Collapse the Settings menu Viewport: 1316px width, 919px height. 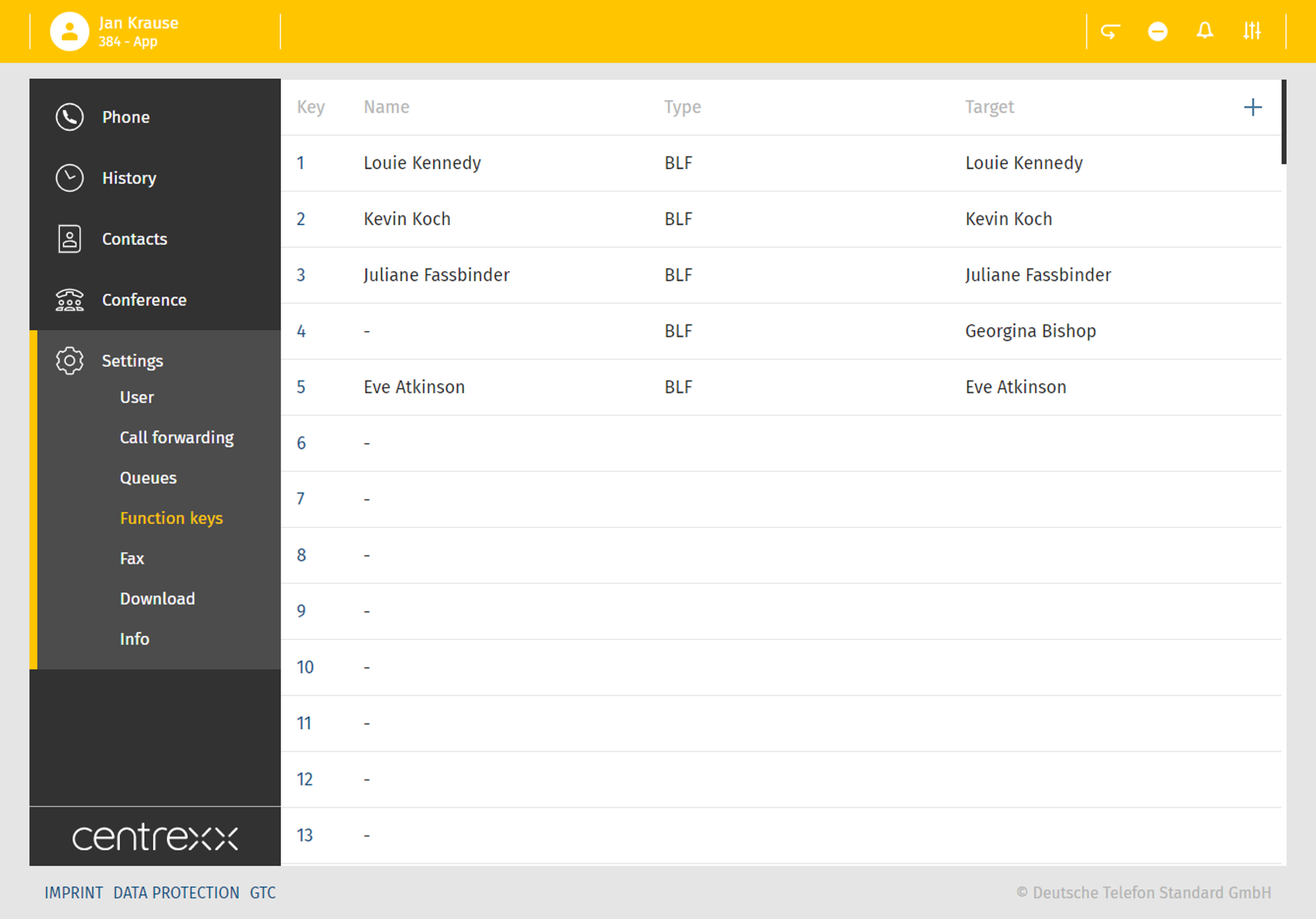(x=132, y=361)
